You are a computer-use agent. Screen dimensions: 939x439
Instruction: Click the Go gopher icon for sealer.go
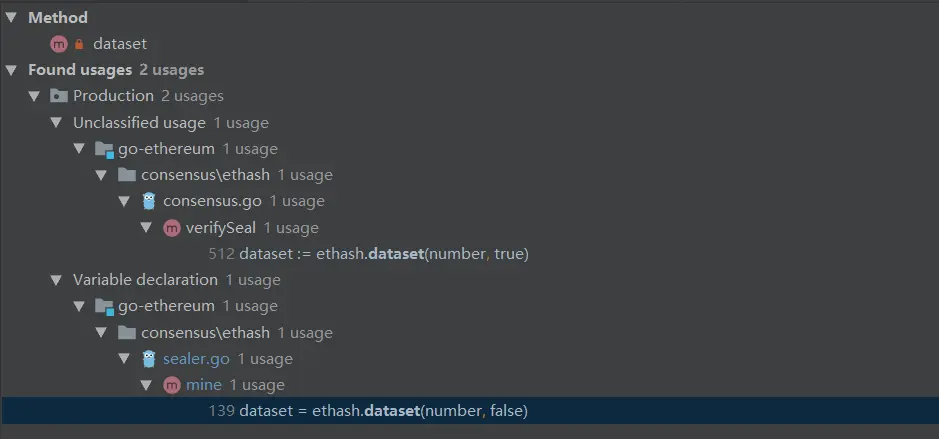click(x=149, y=359)
